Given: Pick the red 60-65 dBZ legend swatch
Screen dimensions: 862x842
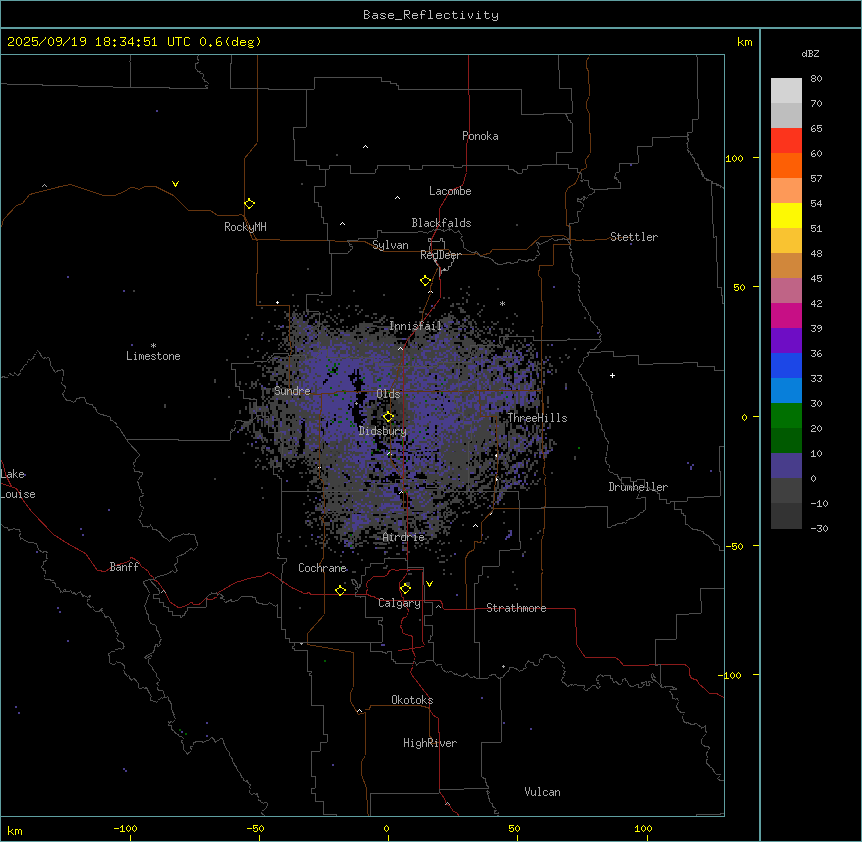Looking at the screenshot, I should (786, 141).
